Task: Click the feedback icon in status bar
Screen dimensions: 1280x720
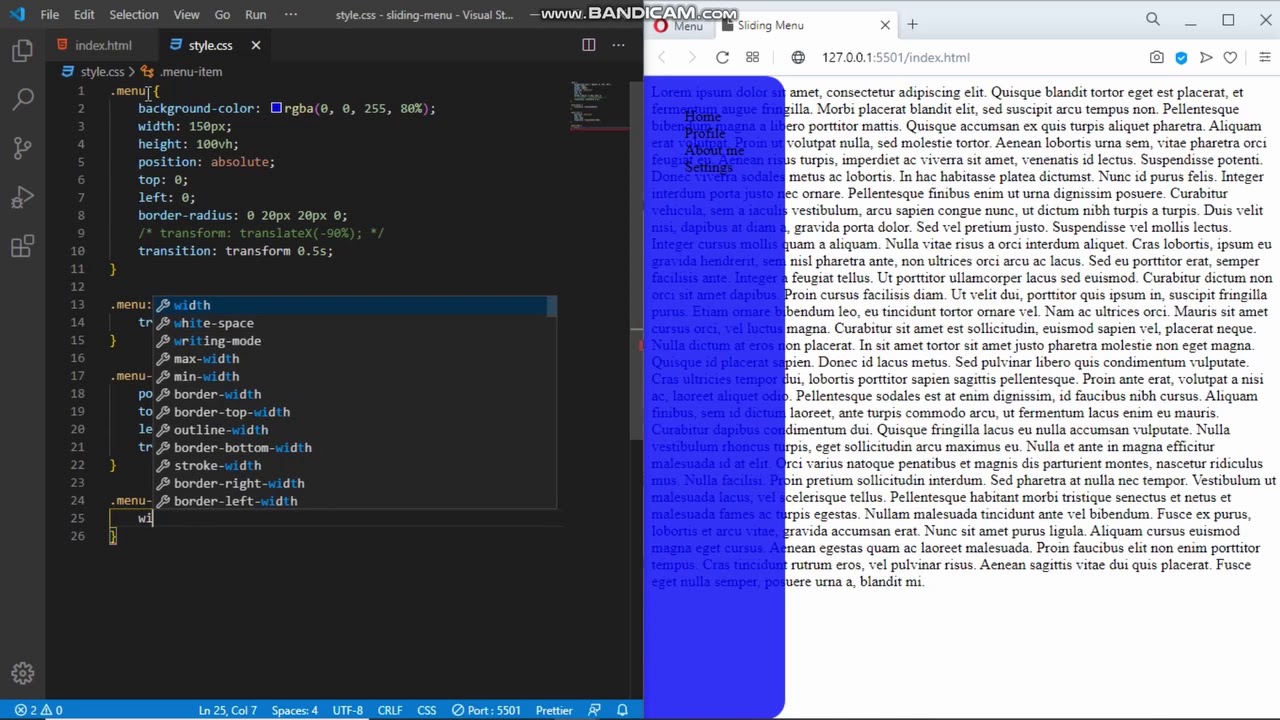Action: click(x=595, y=710)
